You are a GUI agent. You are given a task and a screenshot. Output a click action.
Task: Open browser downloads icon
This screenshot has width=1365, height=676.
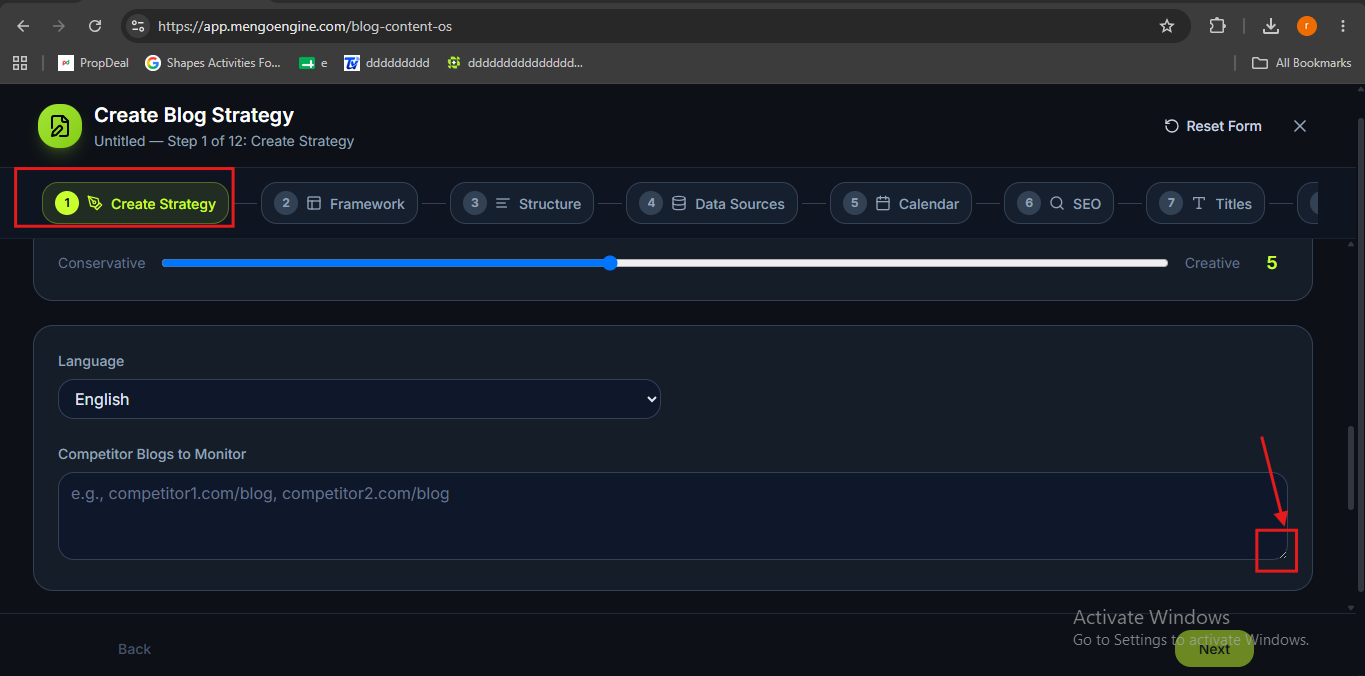tap(1271, 26)
